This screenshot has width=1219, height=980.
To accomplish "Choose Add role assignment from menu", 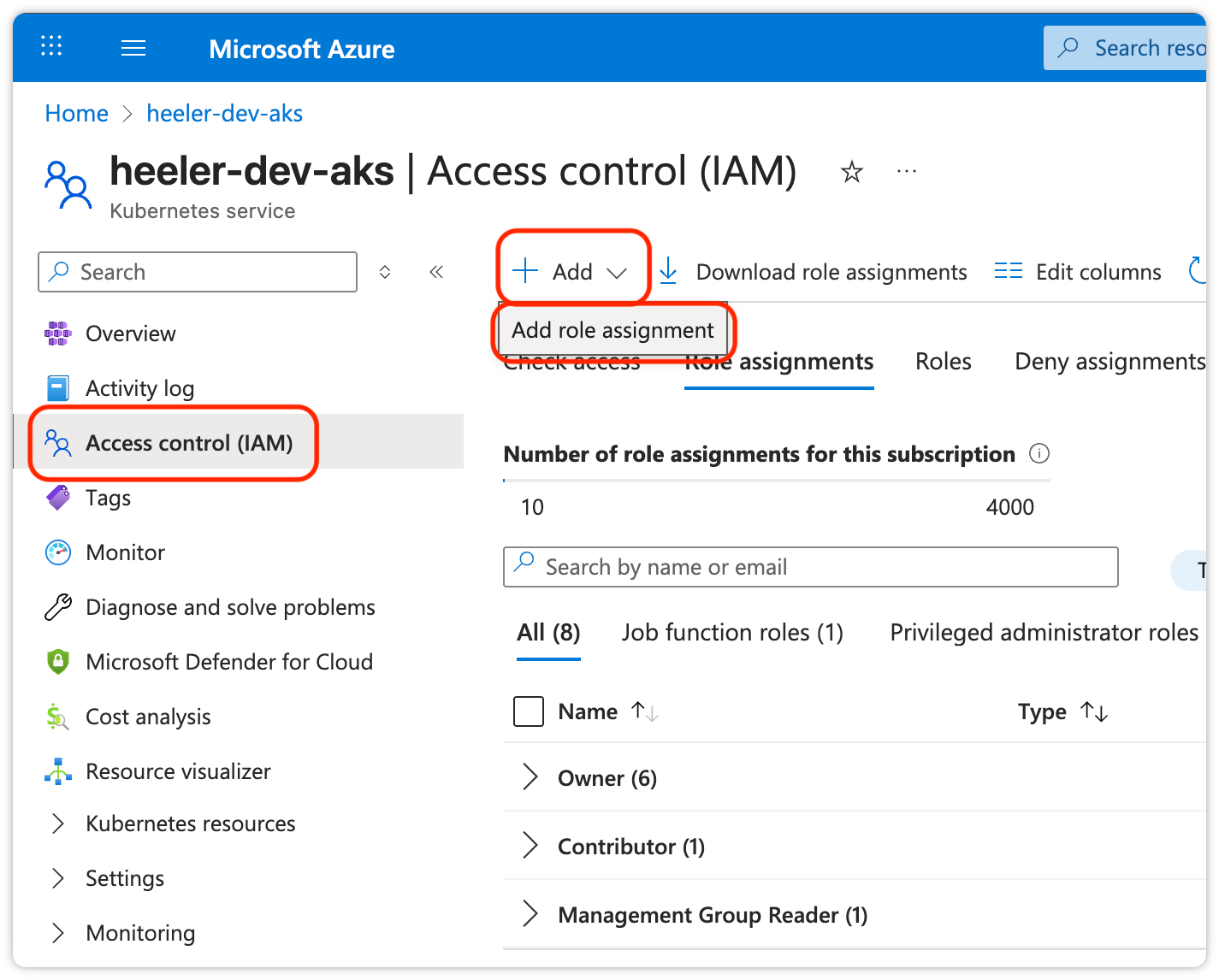I will pos(612,330).
